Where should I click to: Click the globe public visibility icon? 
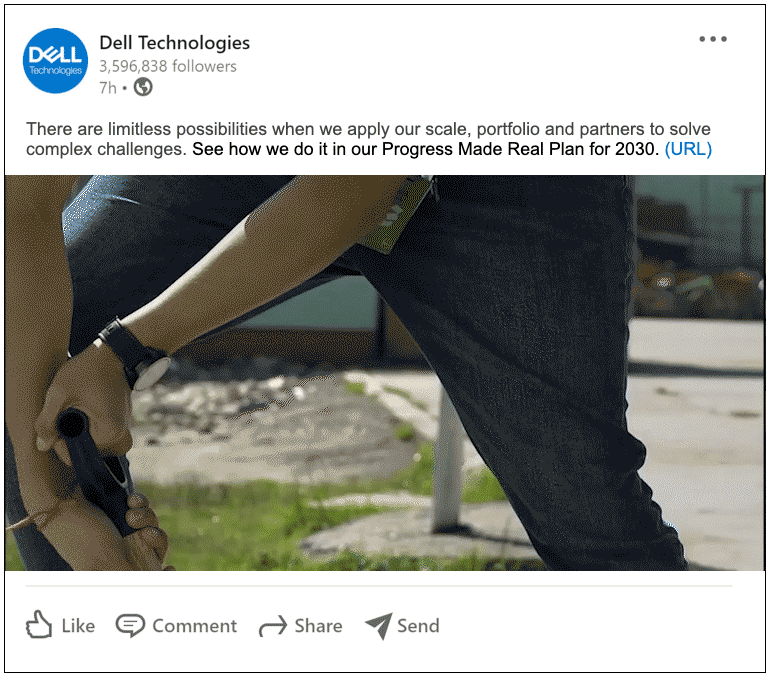(143, 87)
